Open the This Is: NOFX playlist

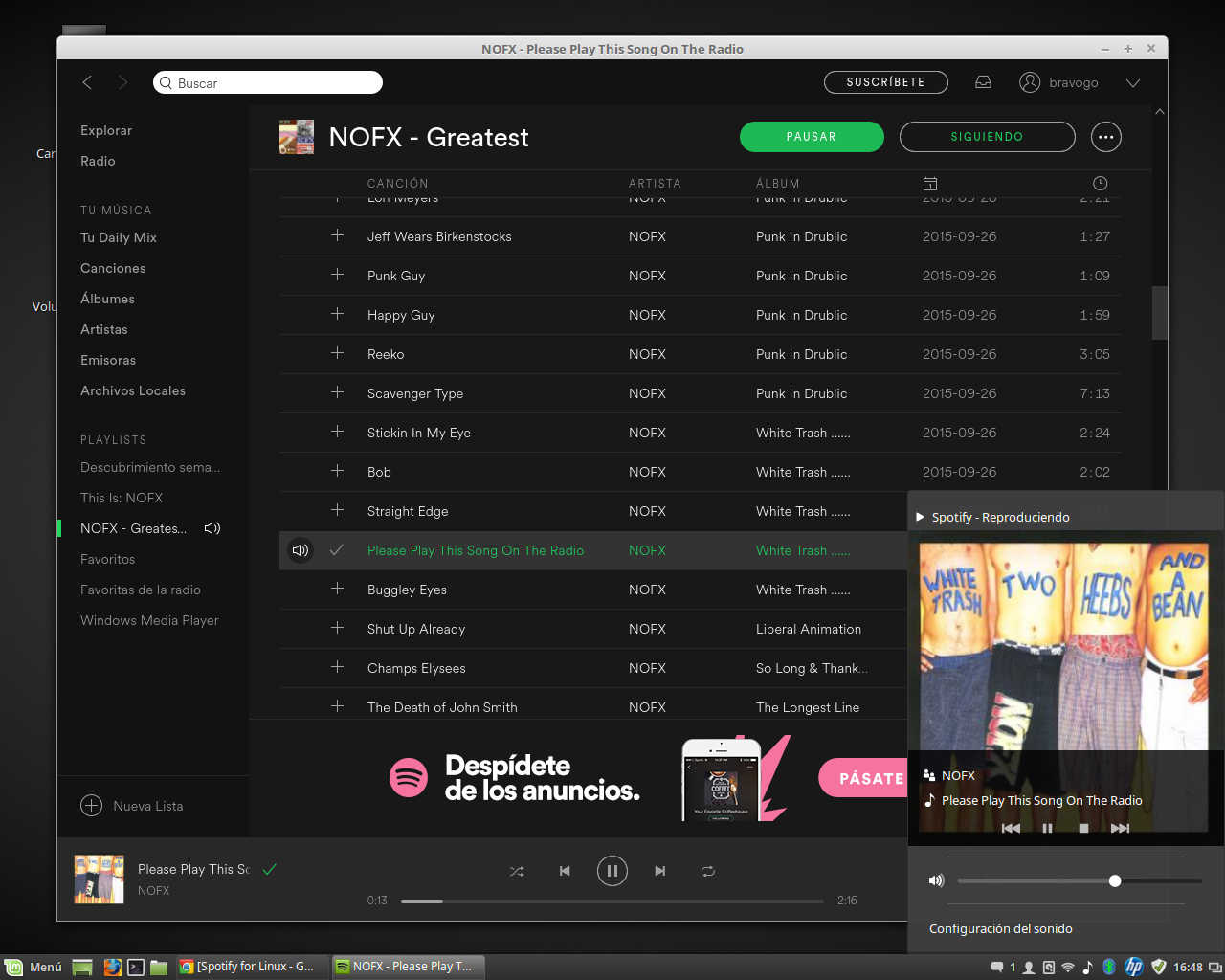(x=122, y=498)
